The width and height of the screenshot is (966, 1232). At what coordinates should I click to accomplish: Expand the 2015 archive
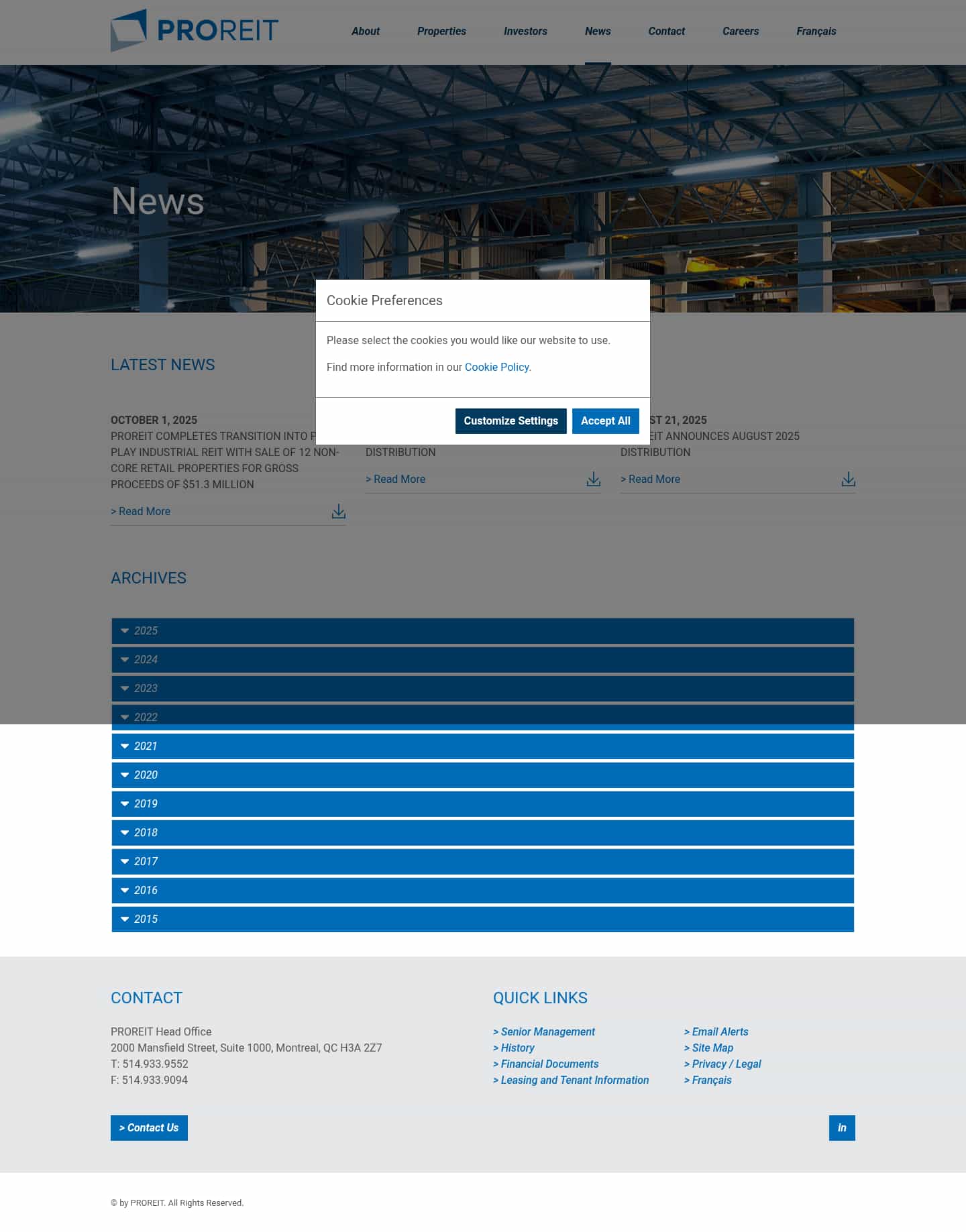click(x=483, y=919)
